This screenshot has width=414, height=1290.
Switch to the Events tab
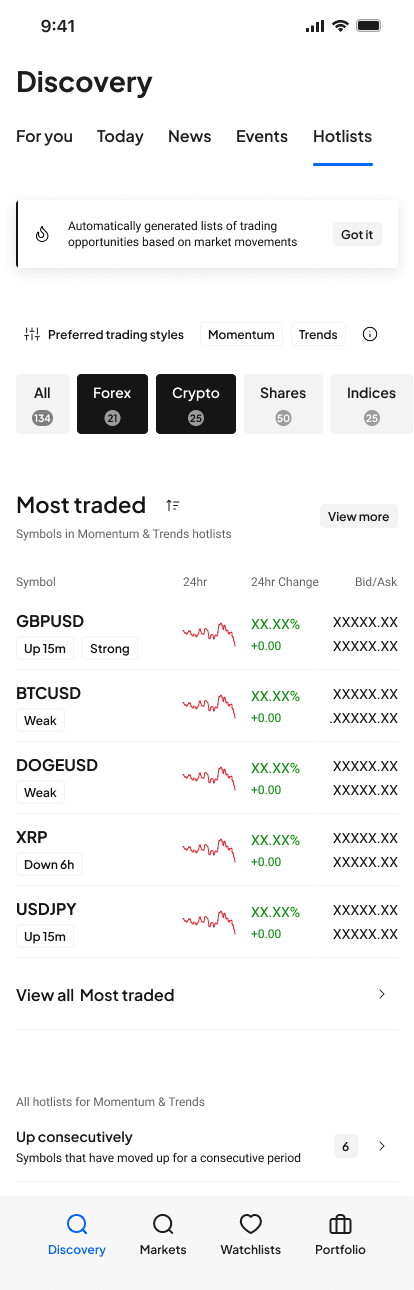pyautogui.click(x=262, y=136)
